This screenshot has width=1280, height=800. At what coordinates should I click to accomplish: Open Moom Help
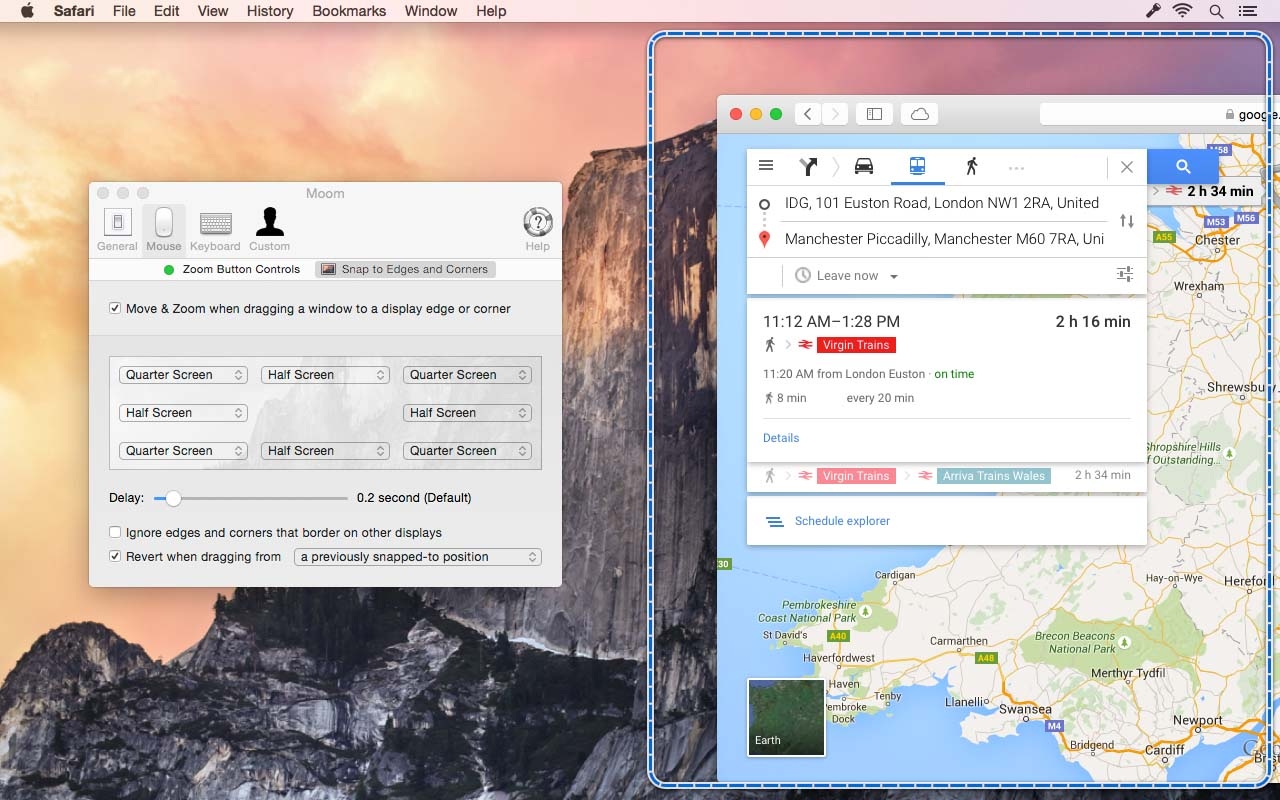(x=538, y=230)
